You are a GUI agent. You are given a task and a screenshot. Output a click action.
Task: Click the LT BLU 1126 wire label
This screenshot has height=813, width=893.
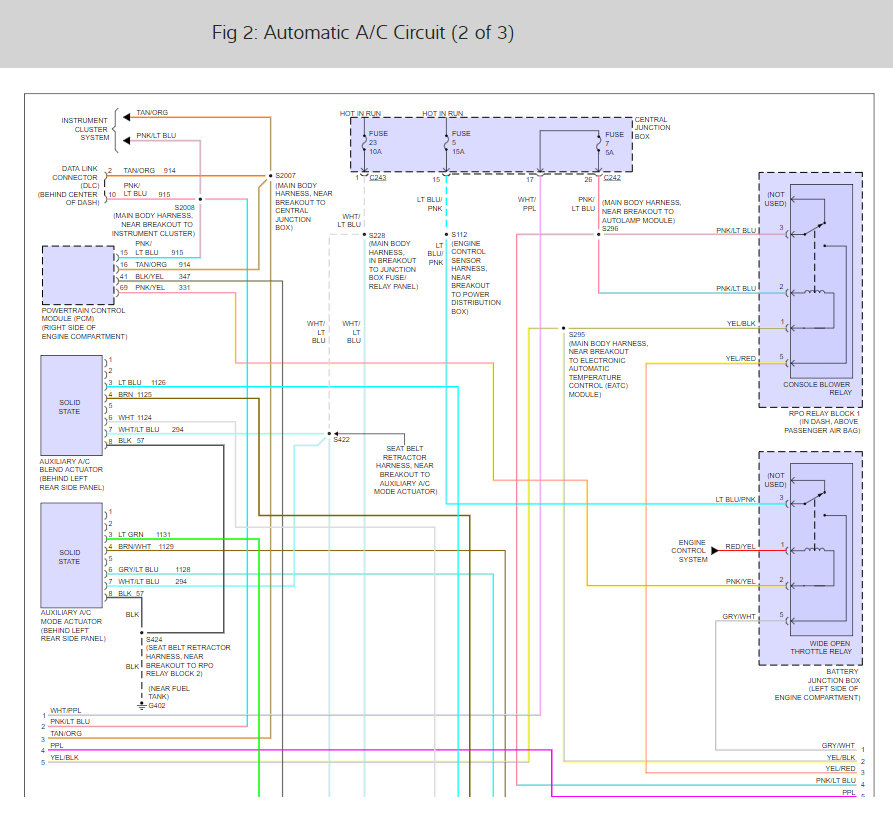click(x=141, y=383)
